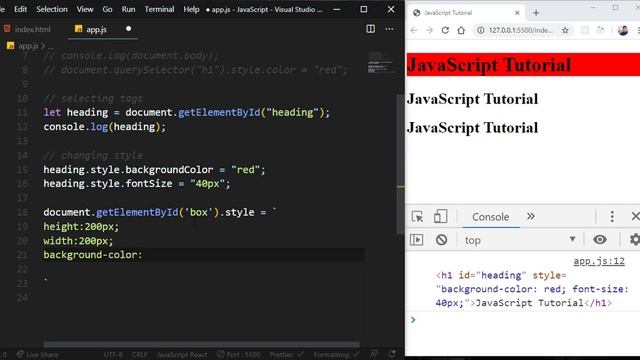Bookmark this page with the star

[x=565, y=30]
